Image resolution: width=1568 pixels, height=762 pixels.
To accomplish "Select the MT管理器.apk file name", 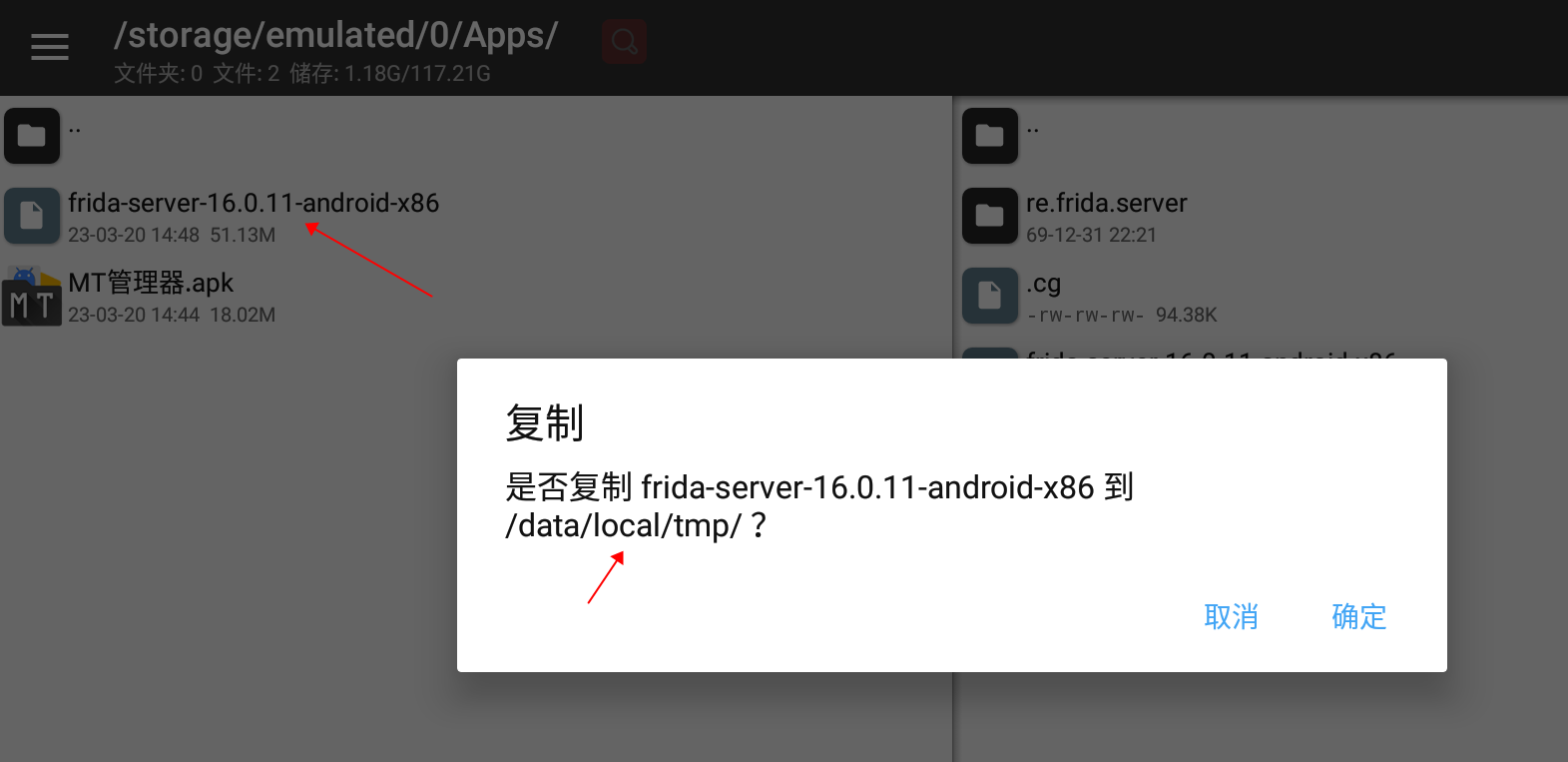I will tap(151, 283).
